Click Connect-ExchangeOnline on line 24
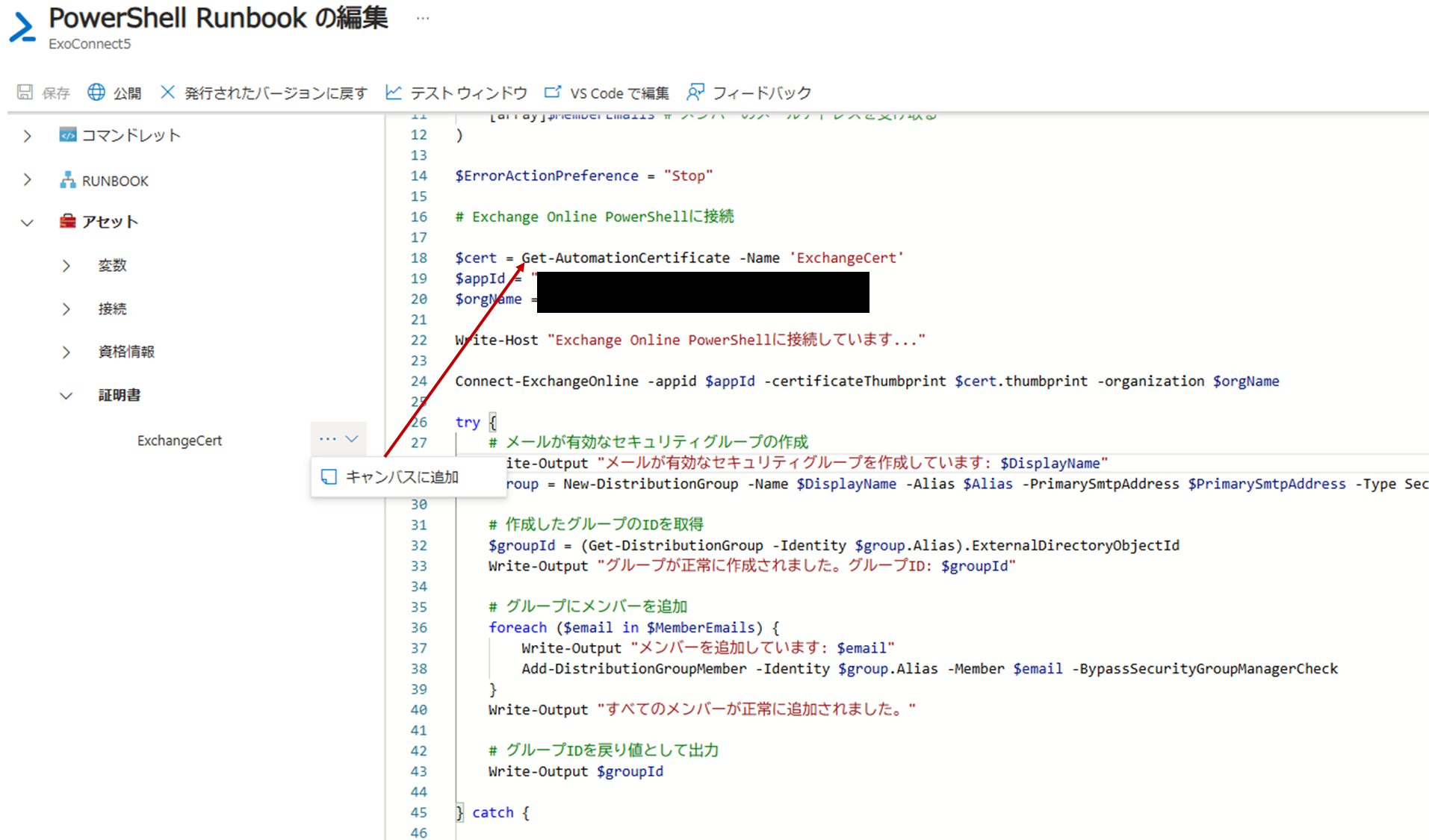Screen dimensions: 1429x840 click(547, 381)
